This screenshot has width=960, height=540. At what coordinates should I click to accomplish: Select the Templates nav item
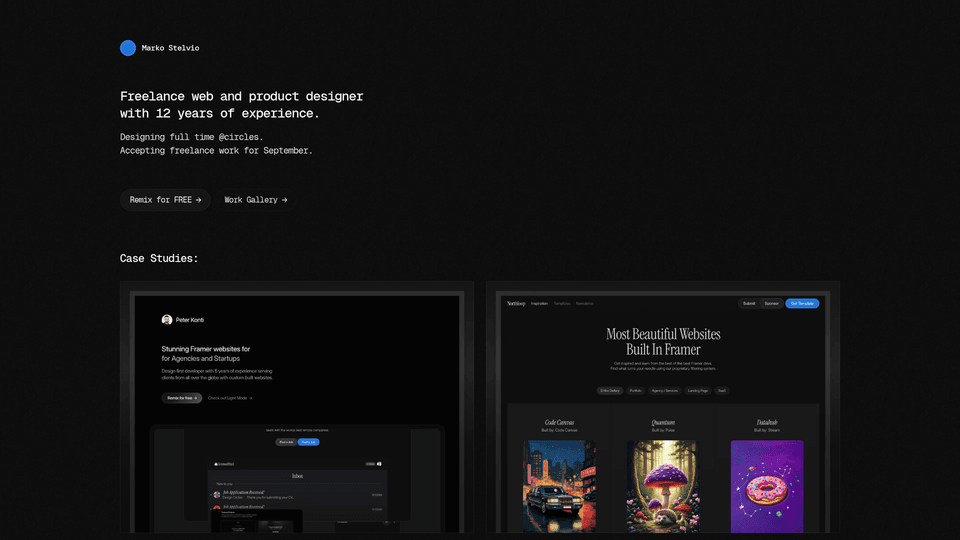(x=562, y=303)
